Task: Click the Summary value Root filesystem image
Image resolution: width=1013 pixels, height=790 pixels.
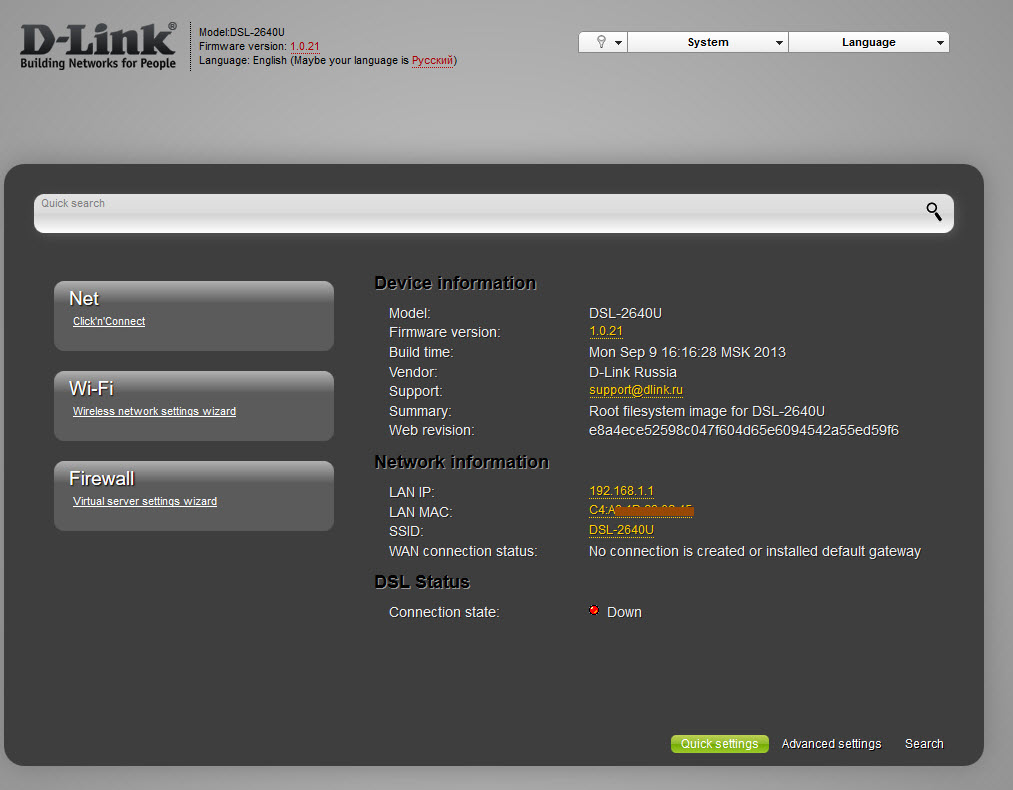Action: coord(707,411)
